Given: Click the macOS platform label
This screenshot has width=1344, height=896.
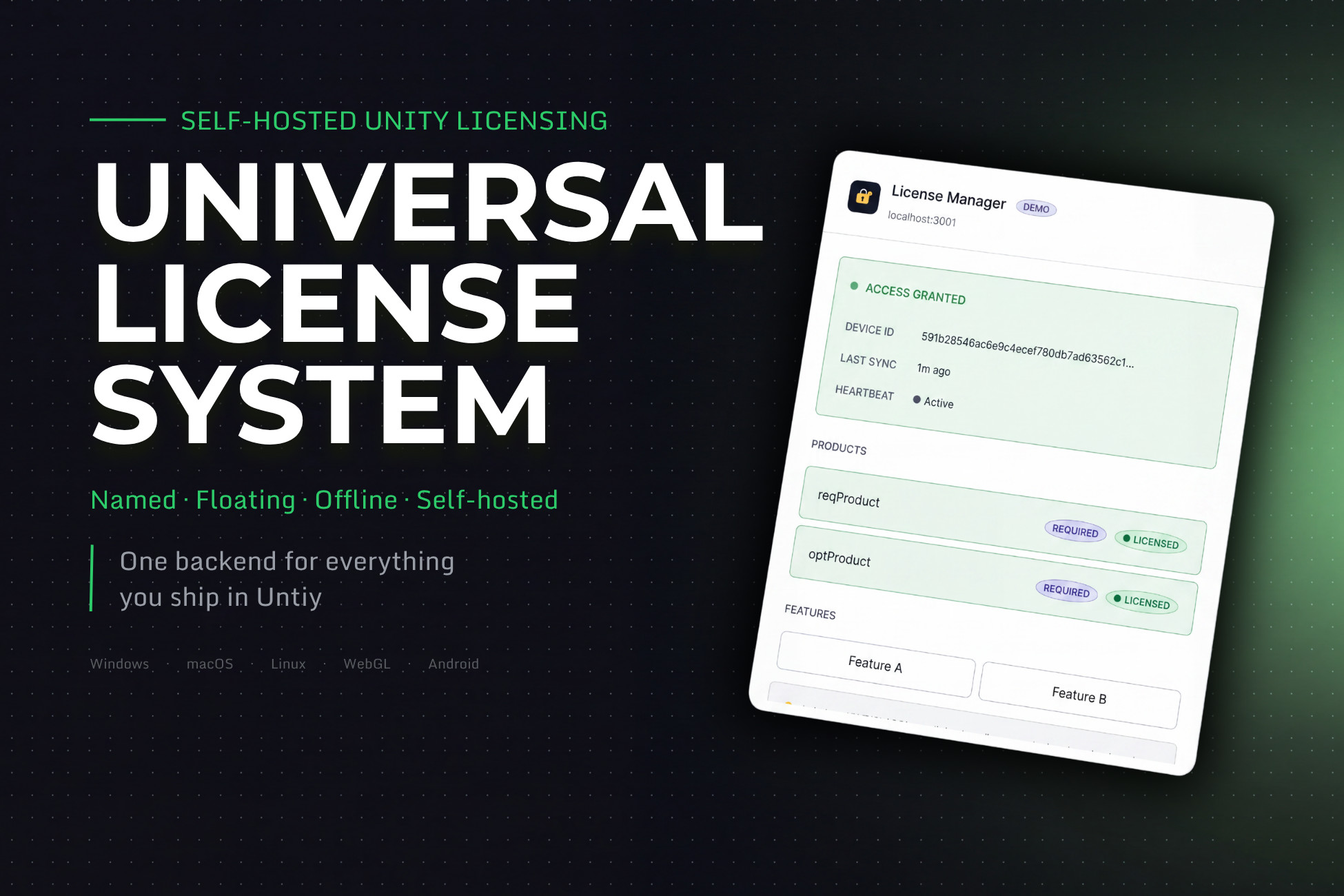Looking at the screenshot, I should click(210, 664).
